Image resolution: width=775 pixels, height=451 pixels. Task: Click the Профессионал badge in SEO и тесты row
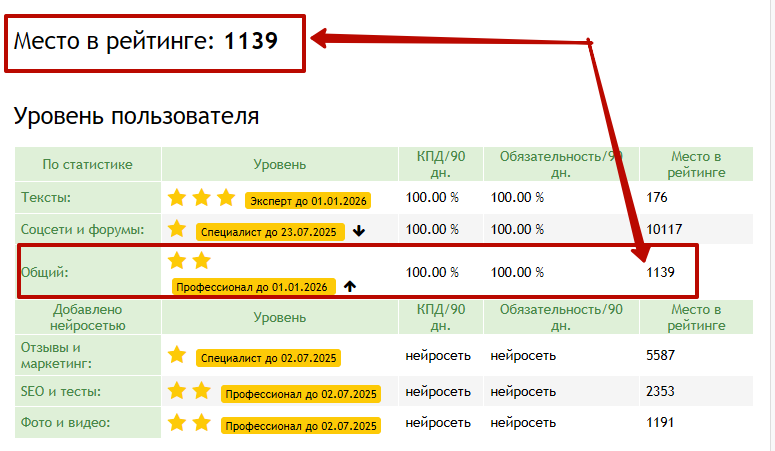[301, 393]
